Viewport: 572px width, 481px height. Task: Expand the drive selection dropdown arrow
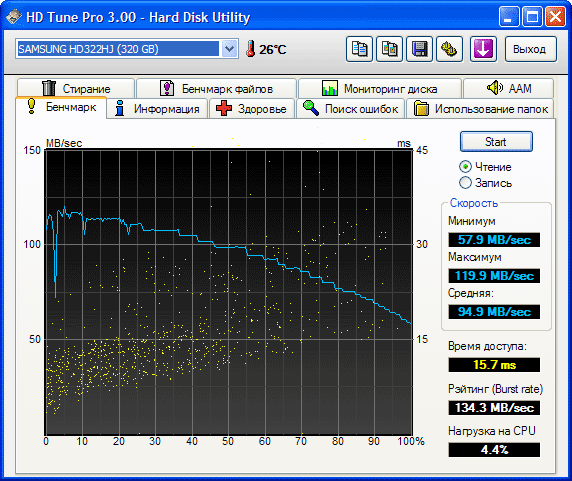pyautogui.click(x=229, y=49)
